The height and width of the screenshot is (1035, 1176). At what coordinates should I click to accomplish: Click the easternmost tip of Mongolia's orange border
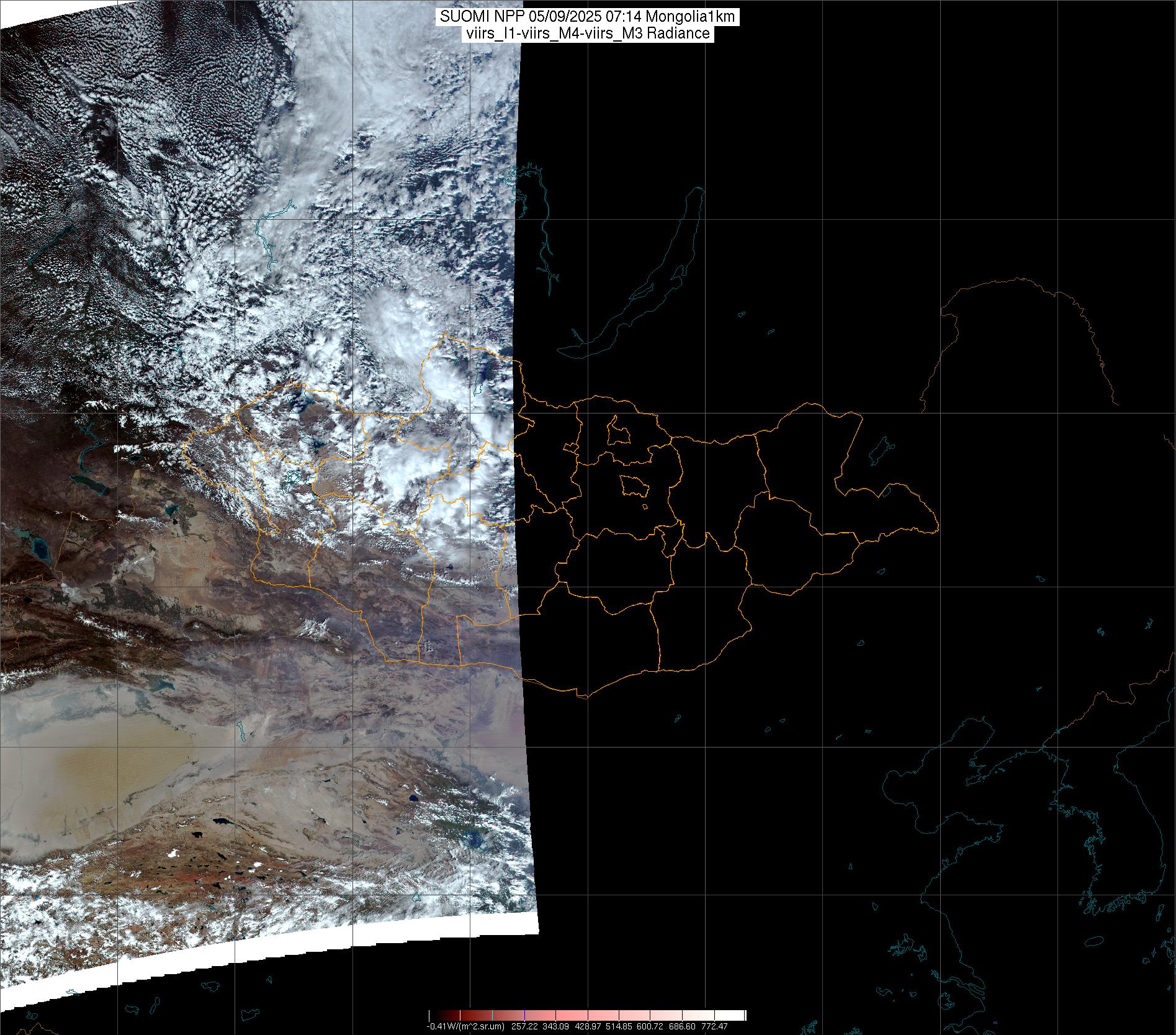coord(937,530)
